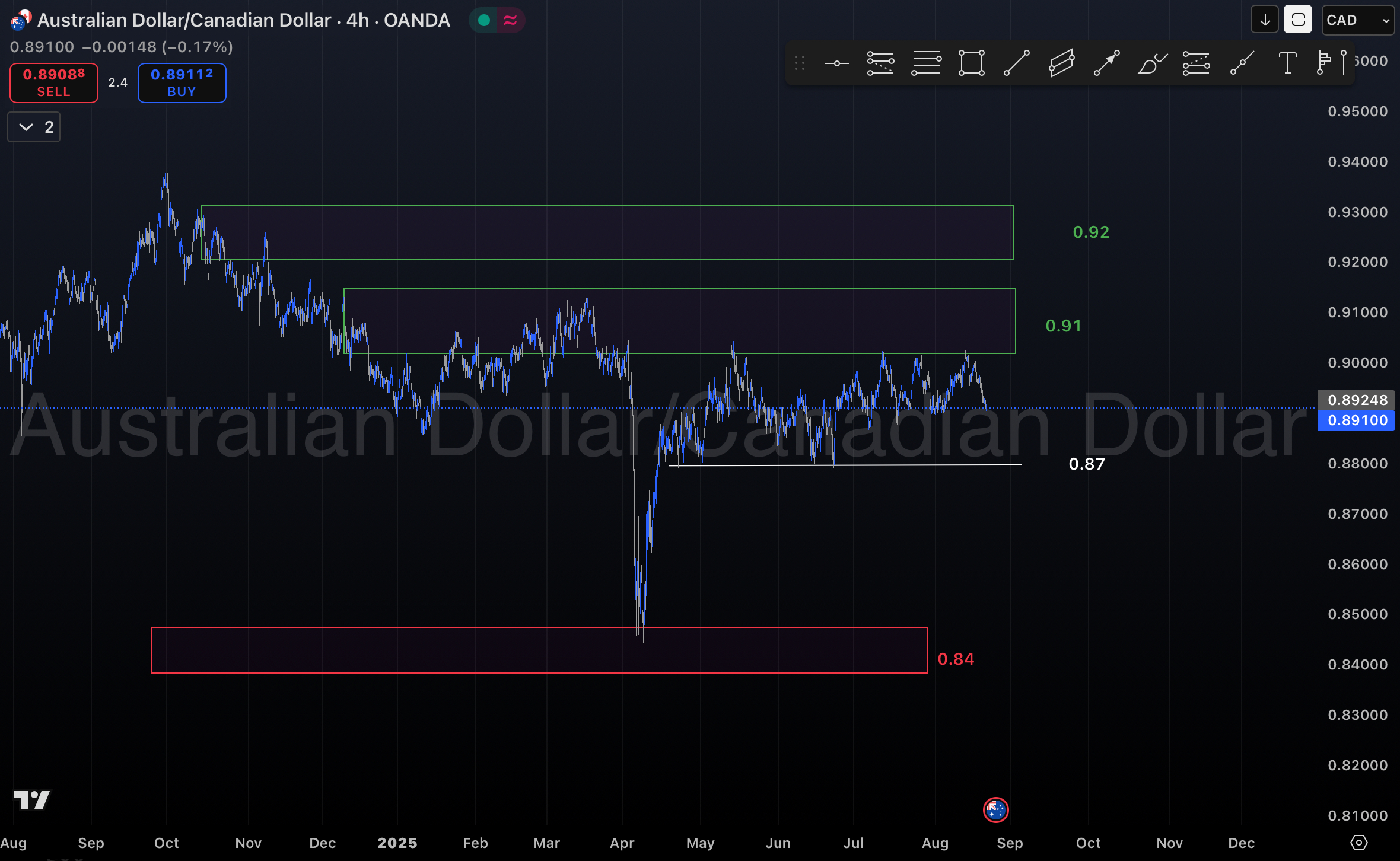Click the down-arrow scroll-to-latest button
1400x861 pixels.
(x=1265, y=20)
